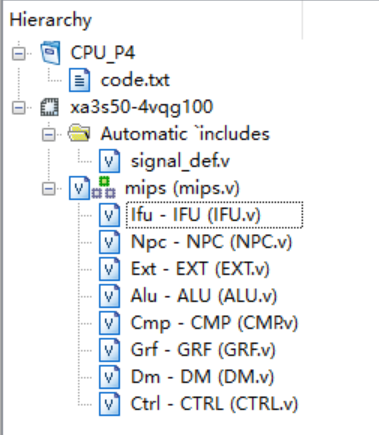
Task: Select Ext - EXT (EXT.v) module
Action: tap(200, 269)
